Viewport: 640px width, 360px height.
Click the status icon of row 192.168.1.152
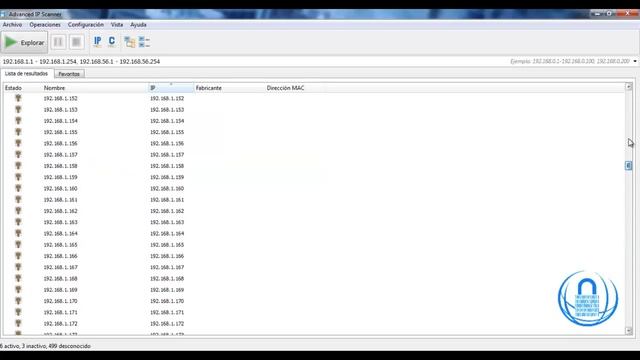click(18, 98)
